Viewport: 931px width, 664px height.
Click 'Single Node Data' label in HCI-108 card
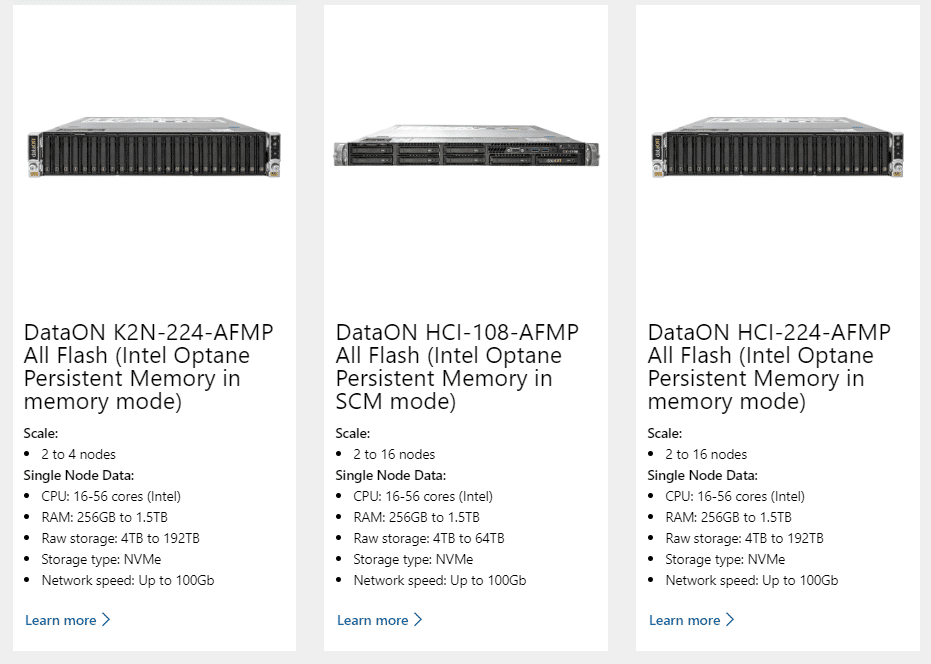[391, 475]
